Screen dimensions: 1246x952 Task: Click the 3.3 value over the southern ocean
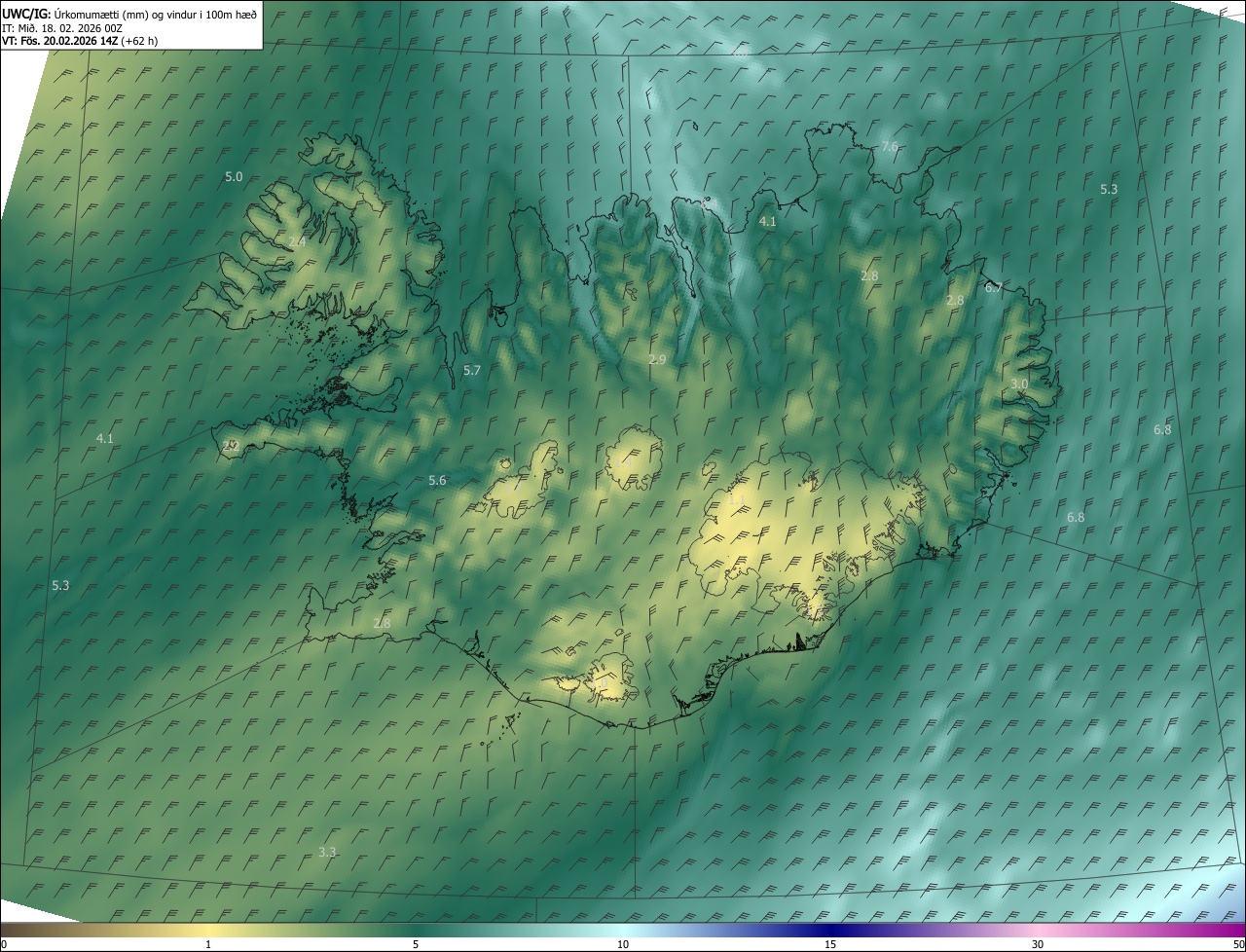pyautogui.click(x=327, y=853)
